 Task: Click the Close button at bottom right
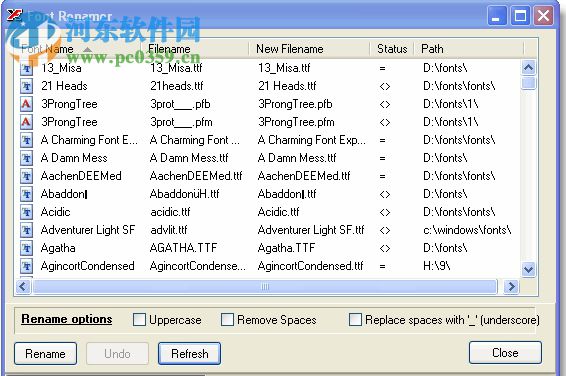tap(505, 353)
